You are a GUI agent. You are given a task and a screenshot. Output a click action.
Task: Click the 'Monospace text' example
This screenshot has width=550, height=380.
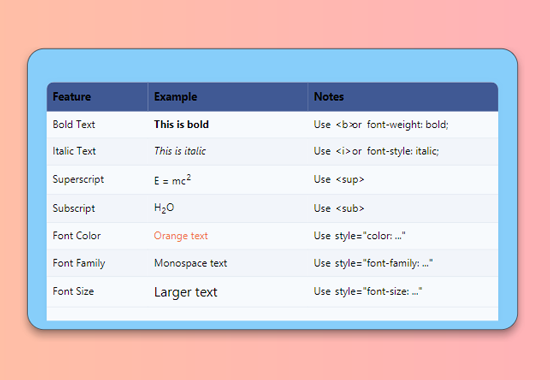pos(190,263)
